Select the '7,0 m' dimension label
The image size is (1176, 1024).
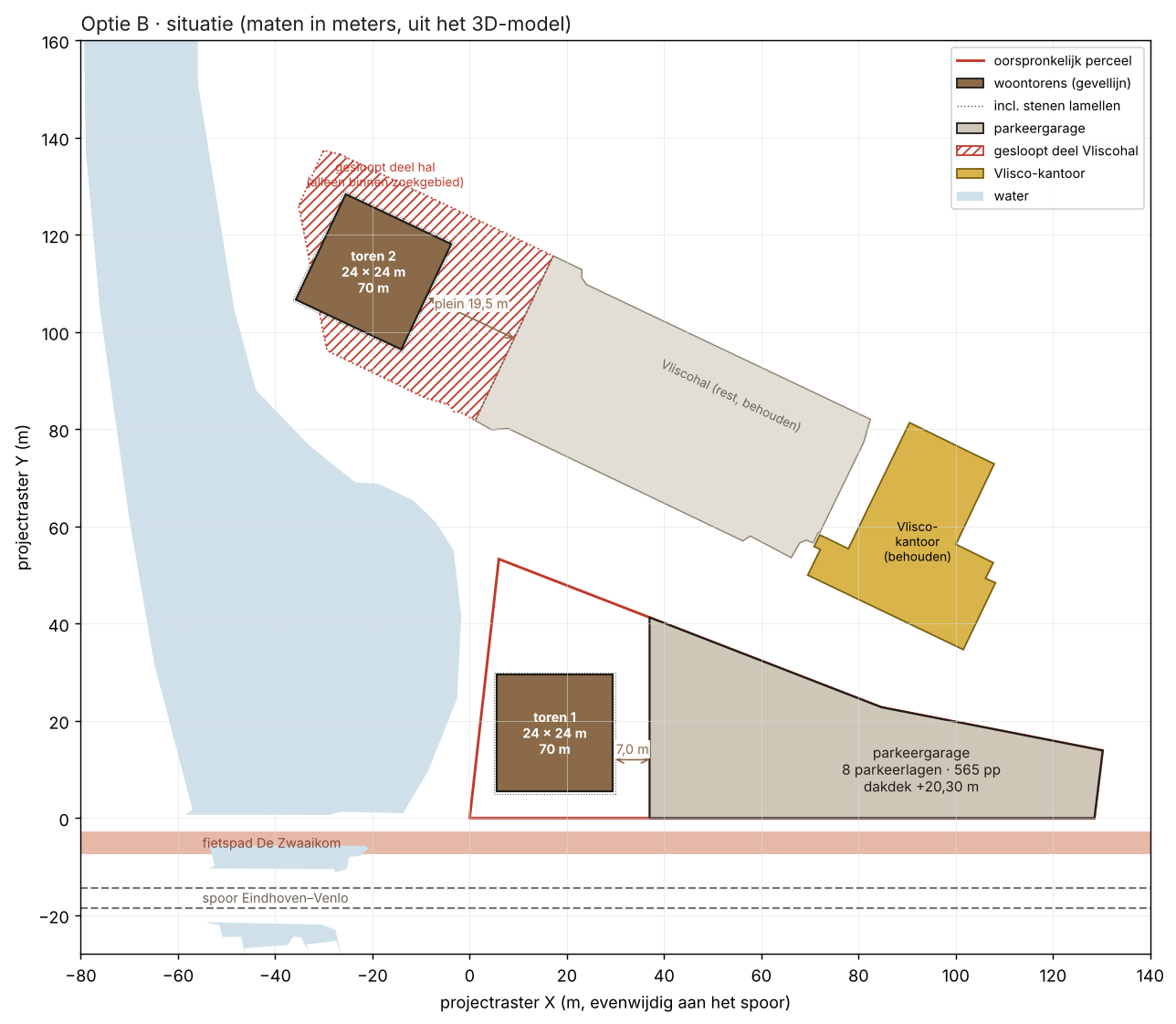632,749
